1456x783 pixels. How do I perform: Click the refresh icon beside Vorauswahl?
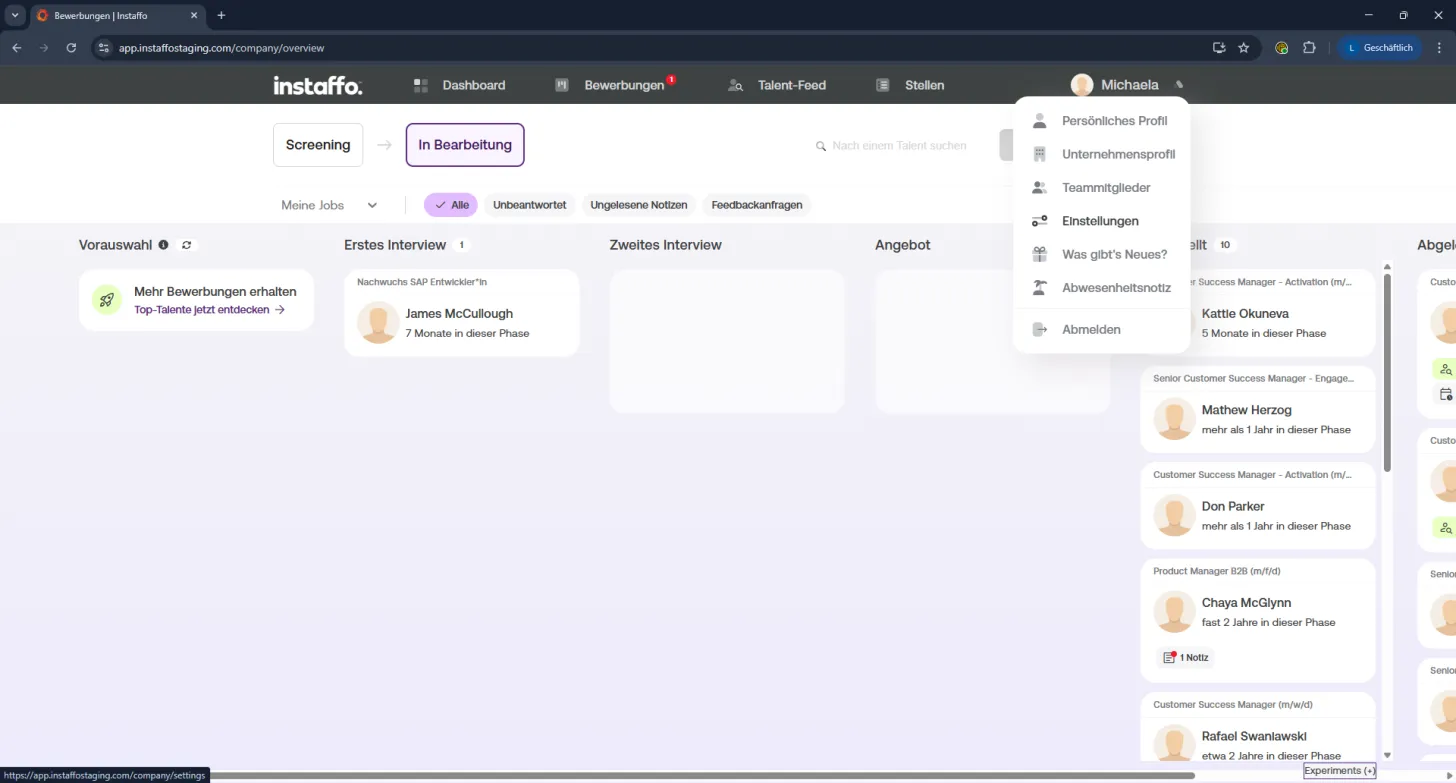[x=186, y=245]
